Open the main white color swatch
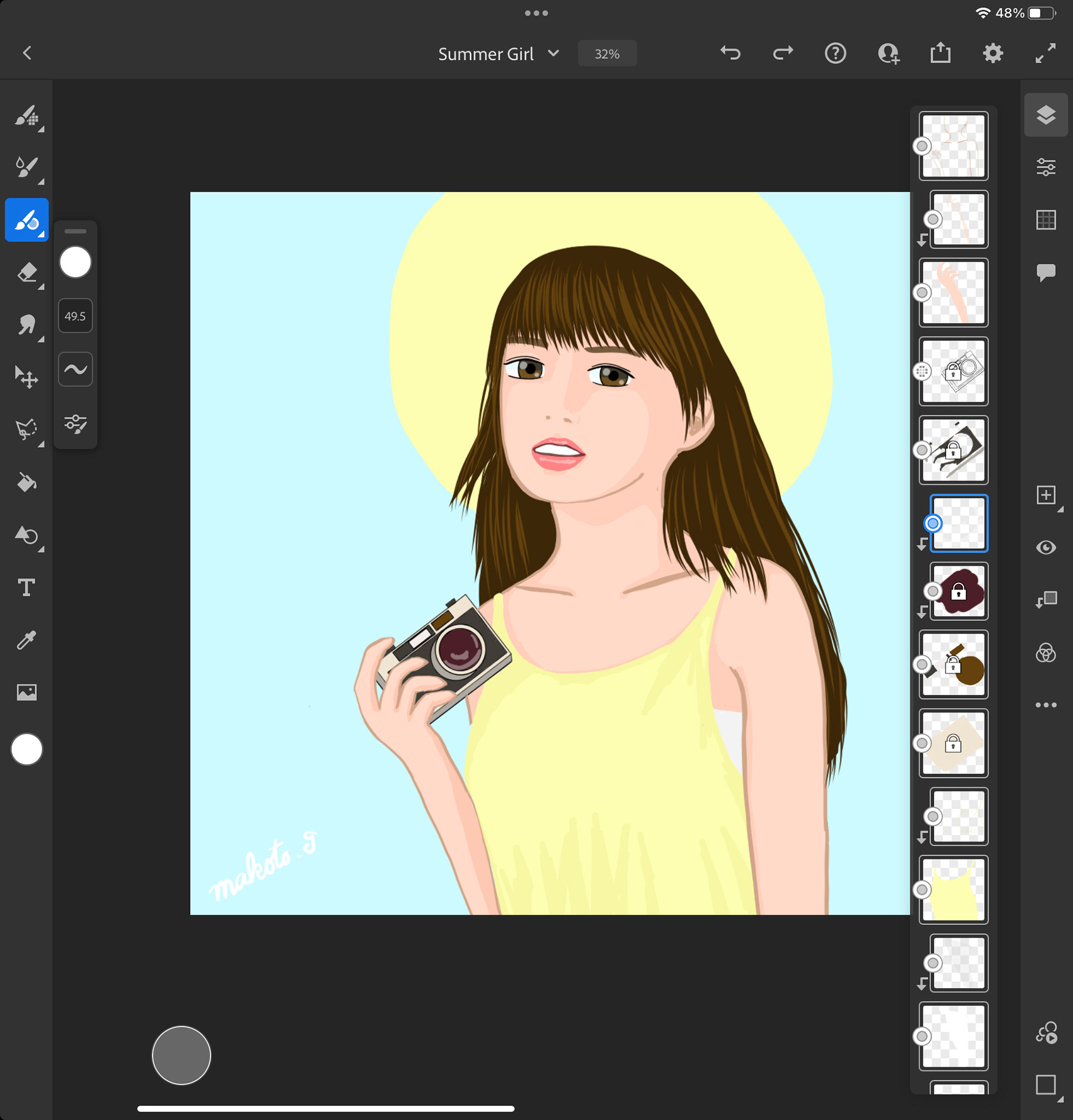1073x1120 pixels. coord(27,749)
